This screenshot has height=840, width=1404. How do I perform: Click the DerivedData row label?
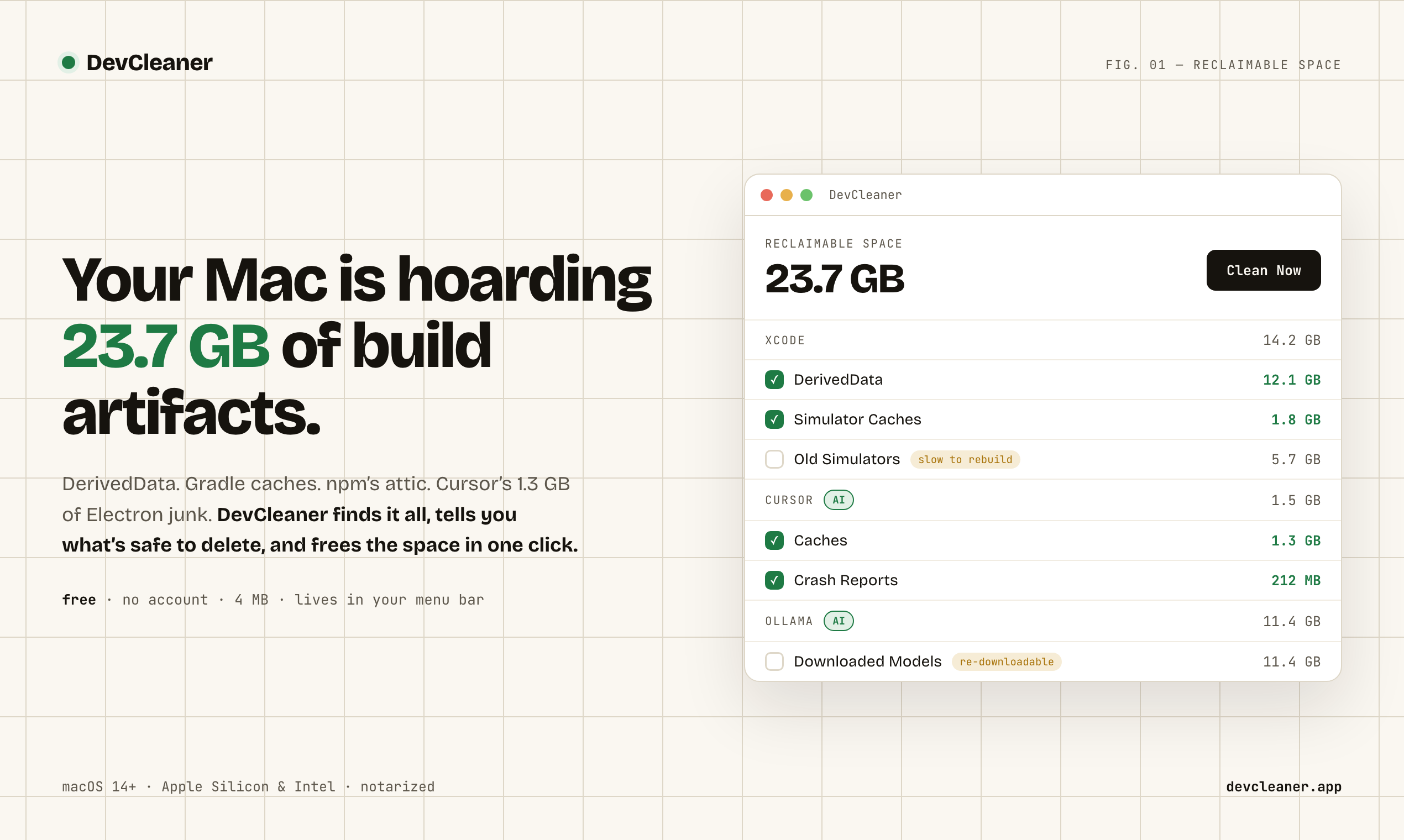point(838,380)
